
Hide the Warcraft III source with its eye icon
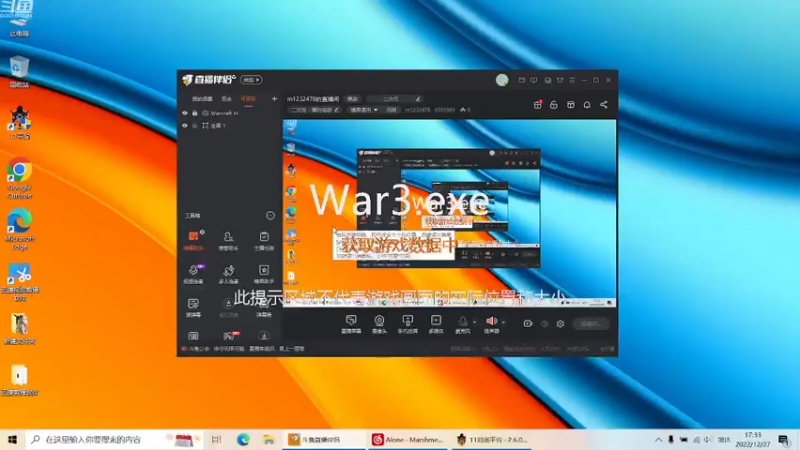(x=185, y=113)
